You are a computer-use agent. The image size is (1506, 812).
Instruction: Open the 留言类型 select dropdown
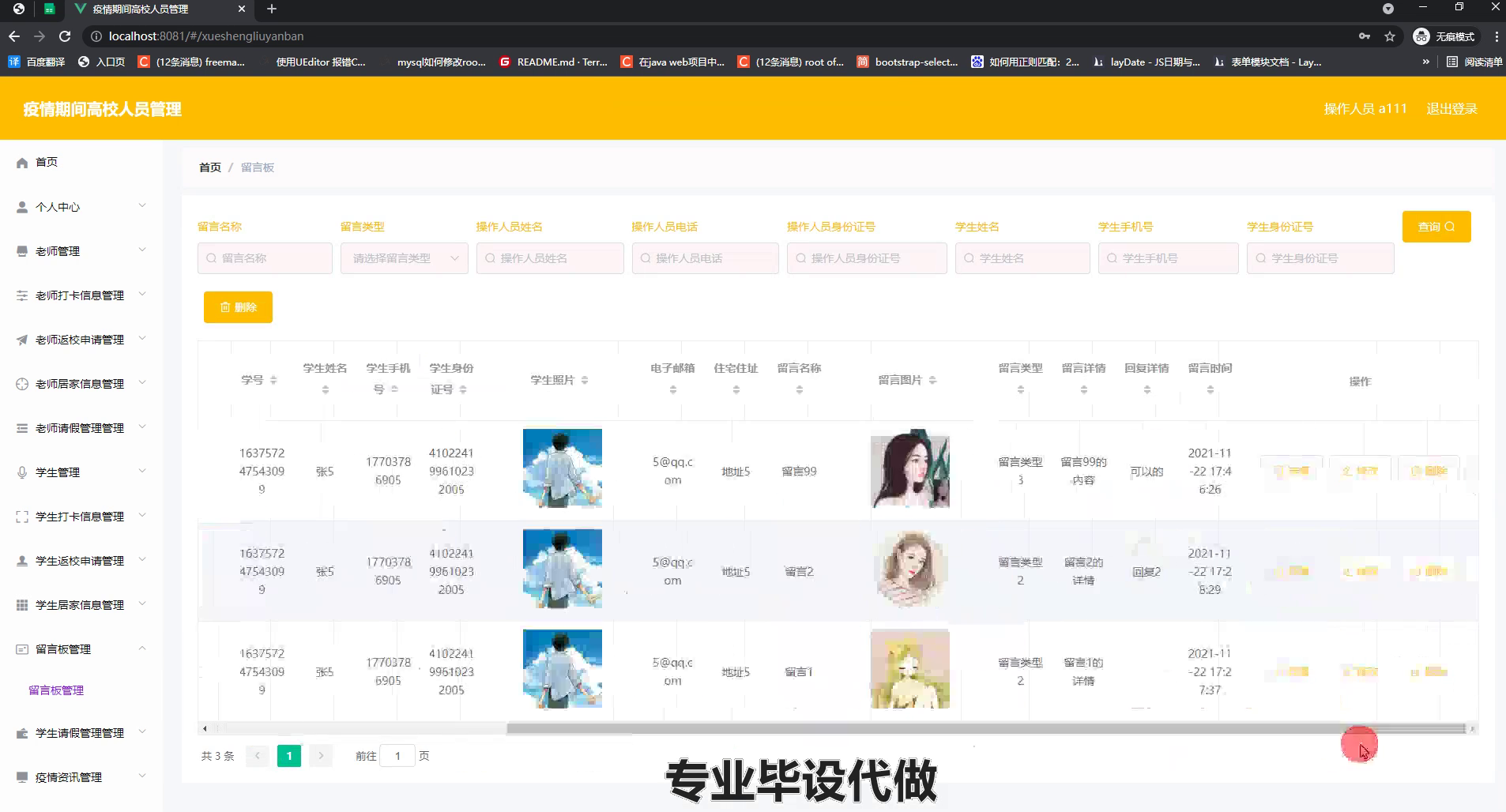(405, 258)
